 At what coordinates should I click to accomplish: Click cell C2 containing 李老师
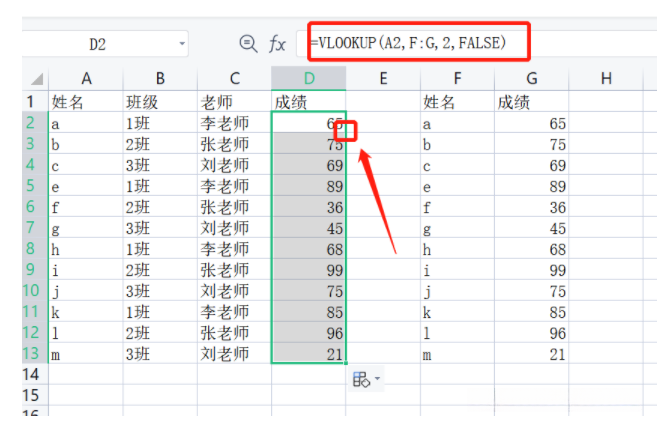tap(235, 122)
